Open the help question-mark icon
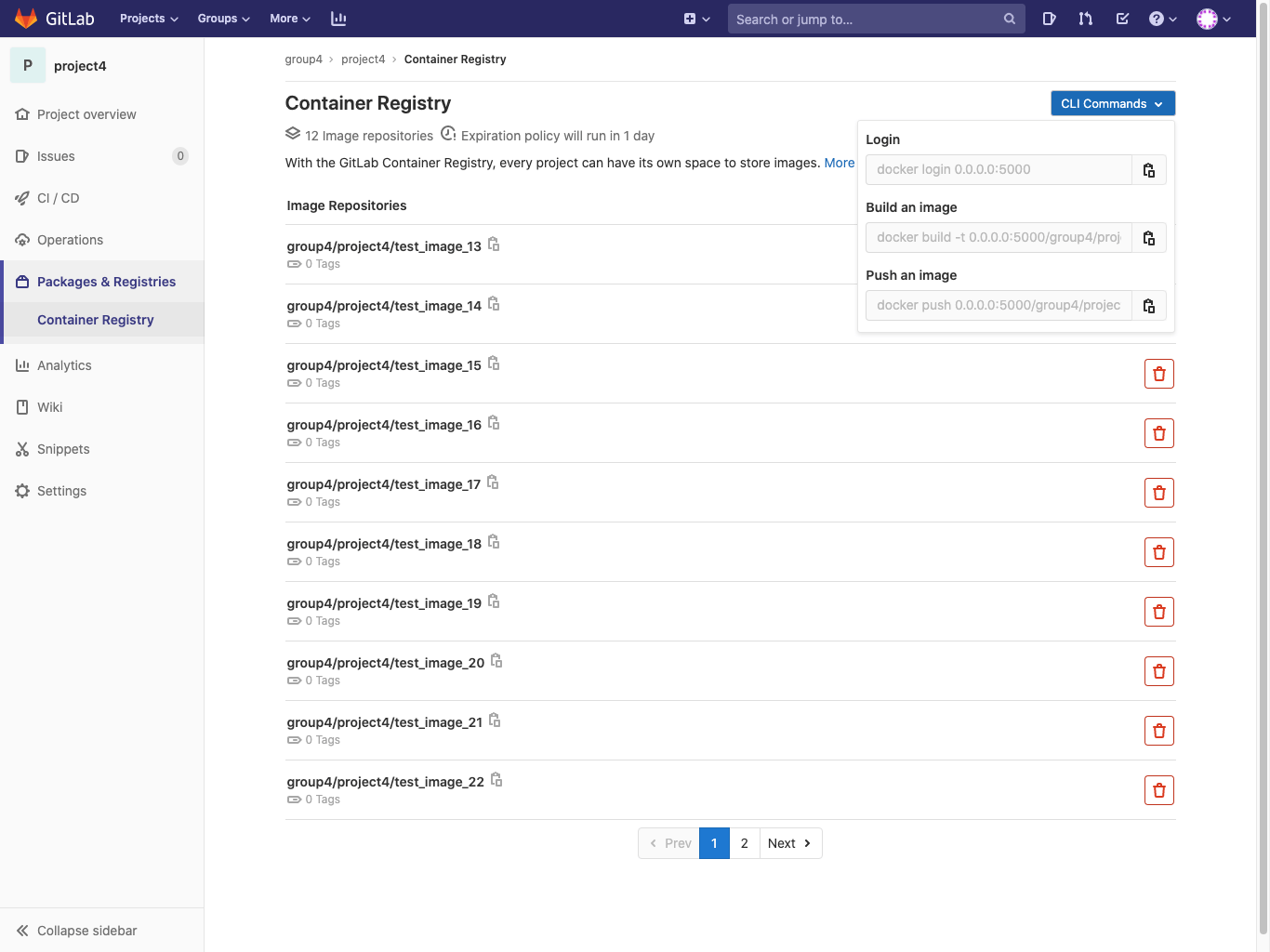Screen dimensions: 1270x952 click(1157, 19)
